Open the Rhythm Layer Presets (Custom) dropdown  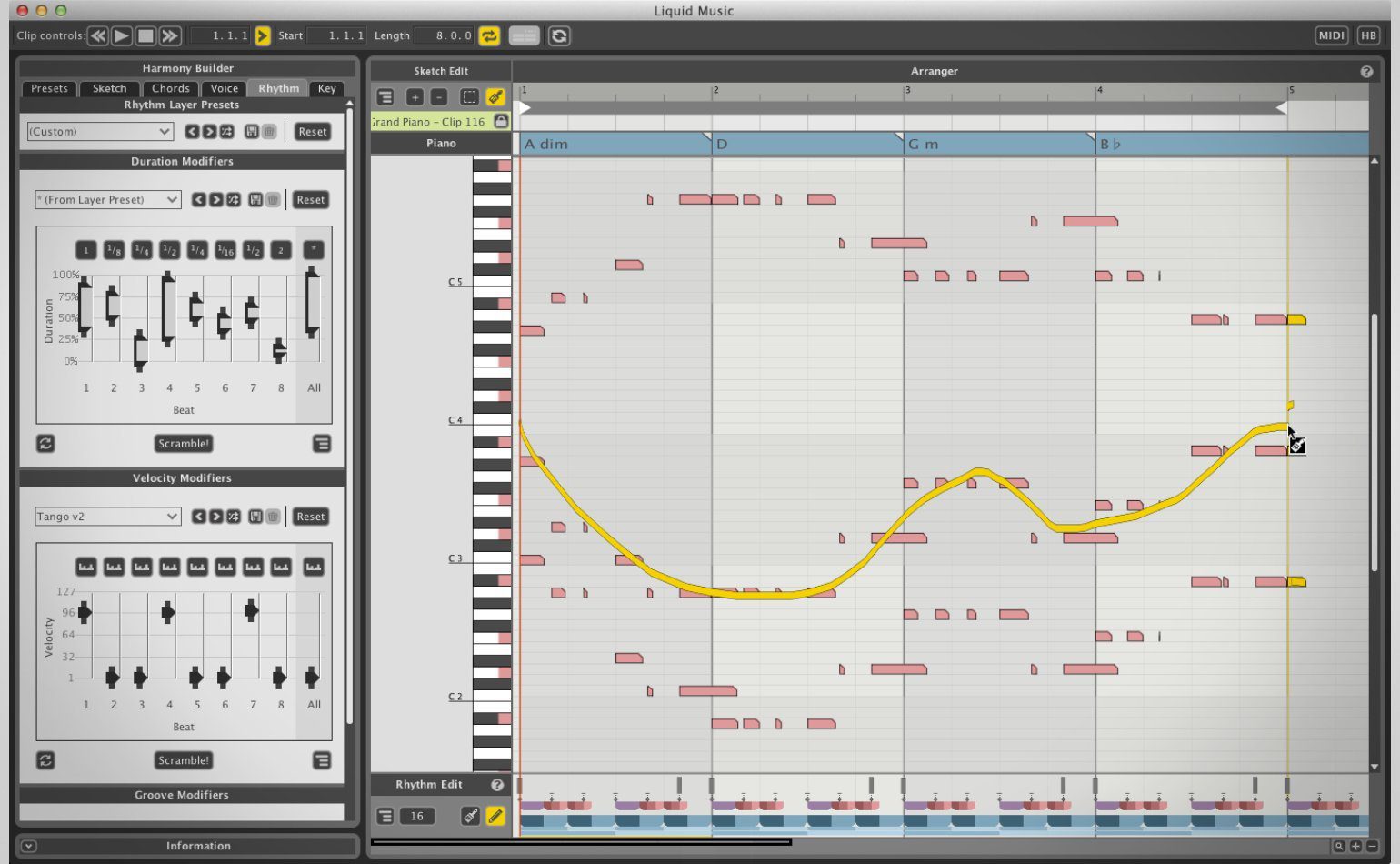(100, 132)
